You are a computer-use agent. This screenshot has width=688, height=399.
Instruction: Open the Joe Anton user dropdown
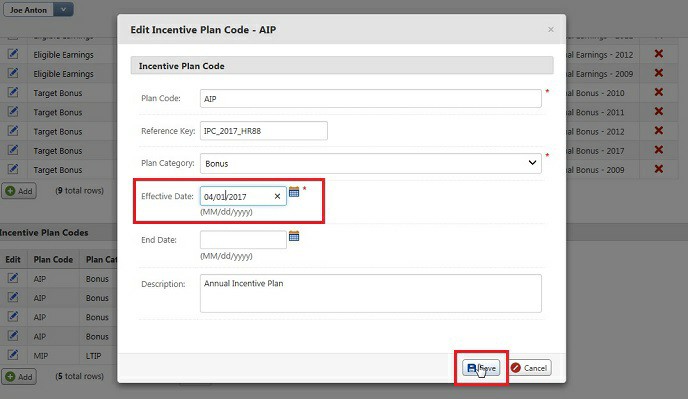64,10
